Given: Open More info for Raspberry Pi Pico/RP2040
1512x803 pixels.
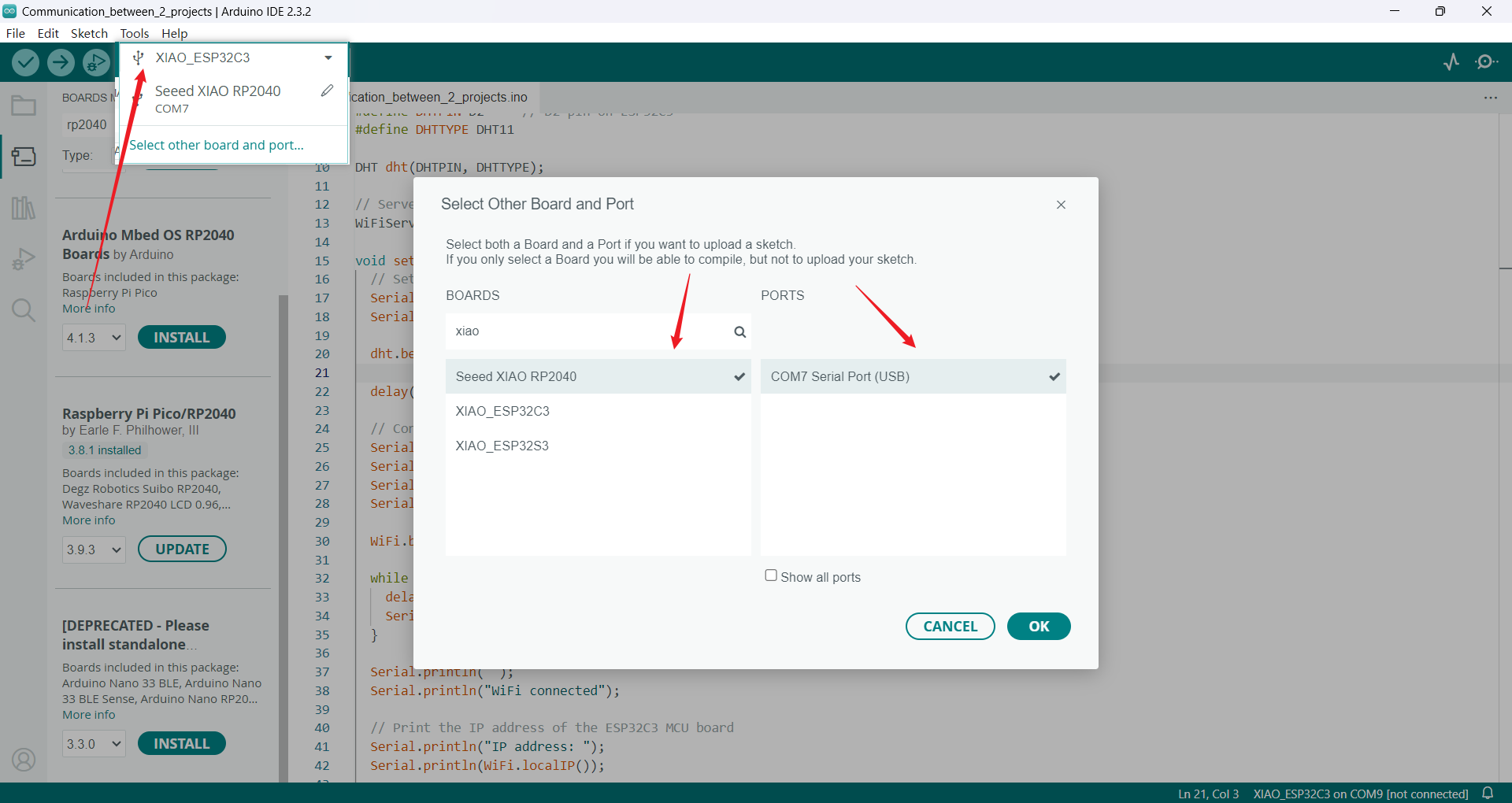Looking at the screenshot, I should tap(89, 520).
